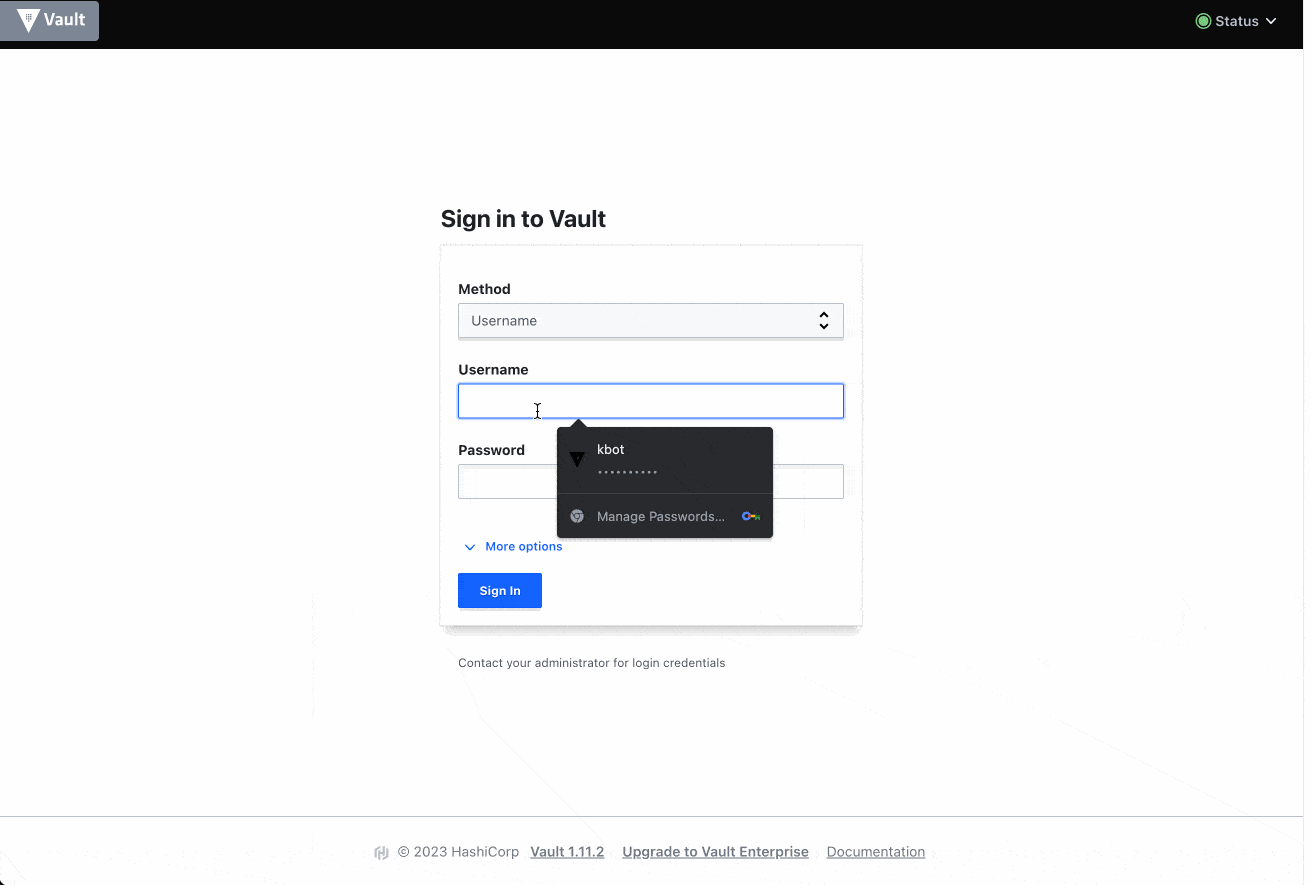The height and width of the screenshot is (885, 1311).
Task: Click the Method dropdown up-down arrows
Action: tap(823, 321)
